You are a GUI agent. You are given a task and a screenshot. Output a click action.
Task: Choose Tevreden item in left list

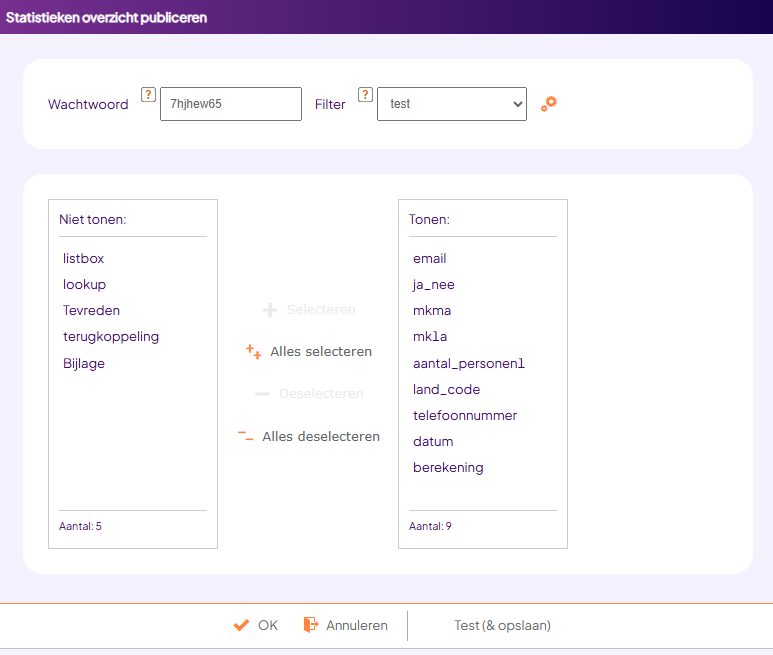pos(91,310)
